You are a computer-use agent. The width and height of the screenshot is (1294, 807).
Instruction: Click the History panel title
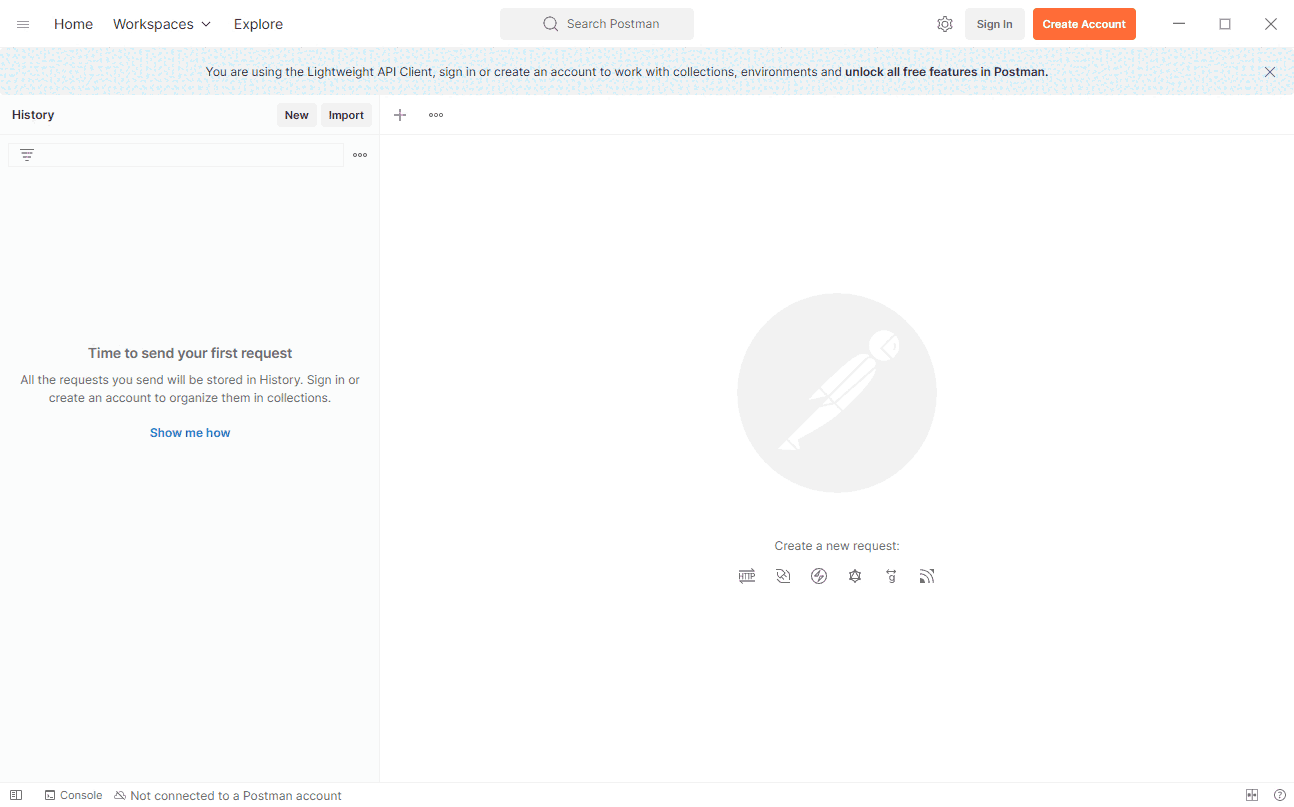[x=33, y=115]
